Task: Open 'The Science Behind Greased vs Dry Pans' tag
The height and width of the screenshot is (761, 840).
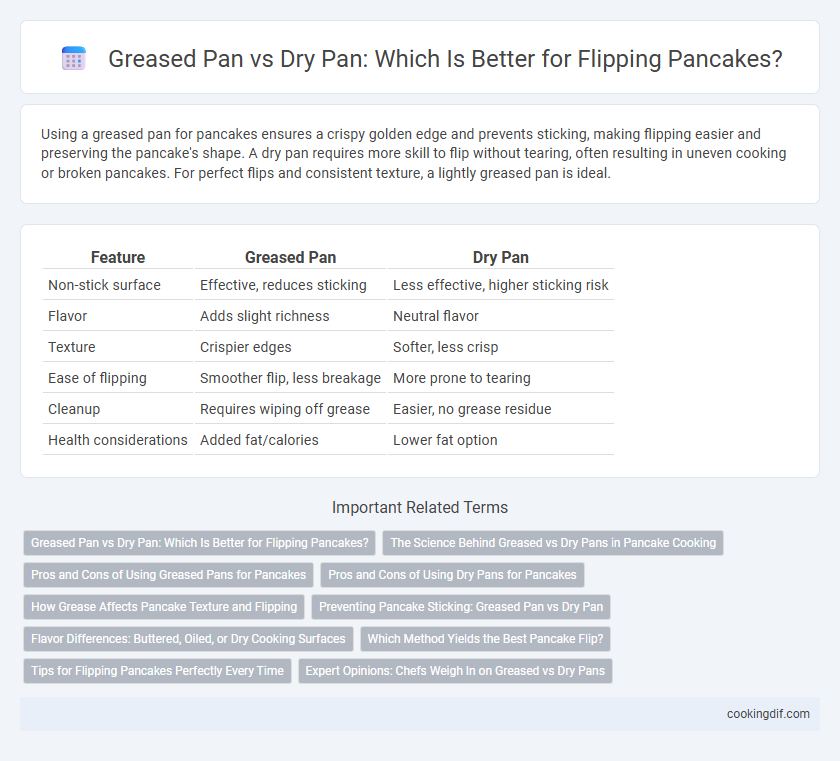Action: (x=553, y=543)
